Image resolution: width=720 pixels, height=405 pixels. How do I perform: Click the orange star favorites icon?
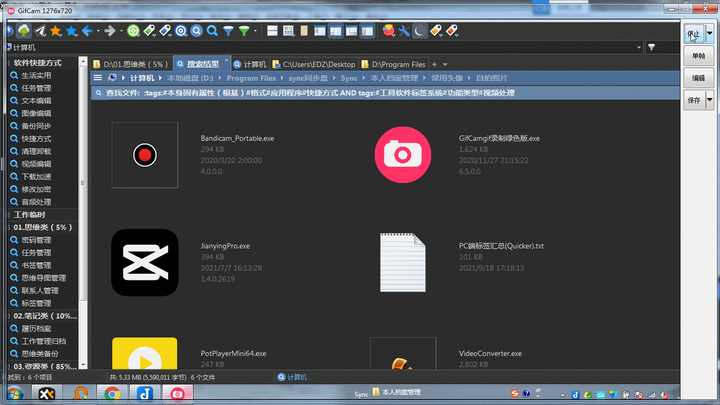[x=56, y=31]
